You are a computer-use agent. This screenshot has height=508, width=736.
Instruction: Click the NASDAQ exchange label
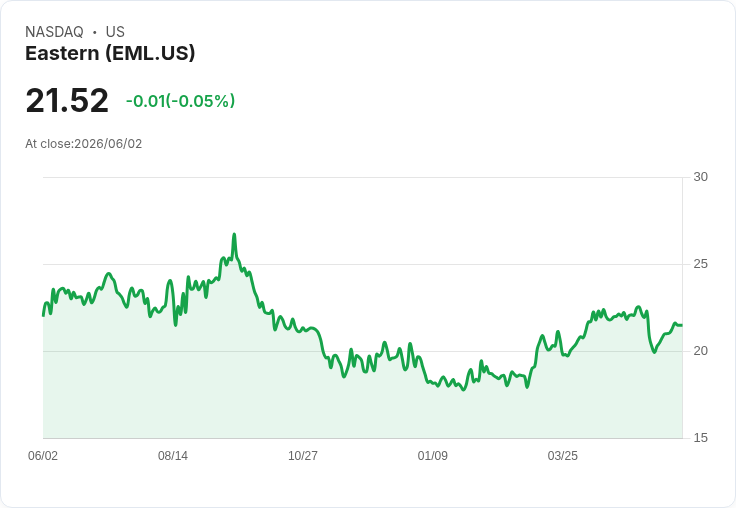click(54, 32)
